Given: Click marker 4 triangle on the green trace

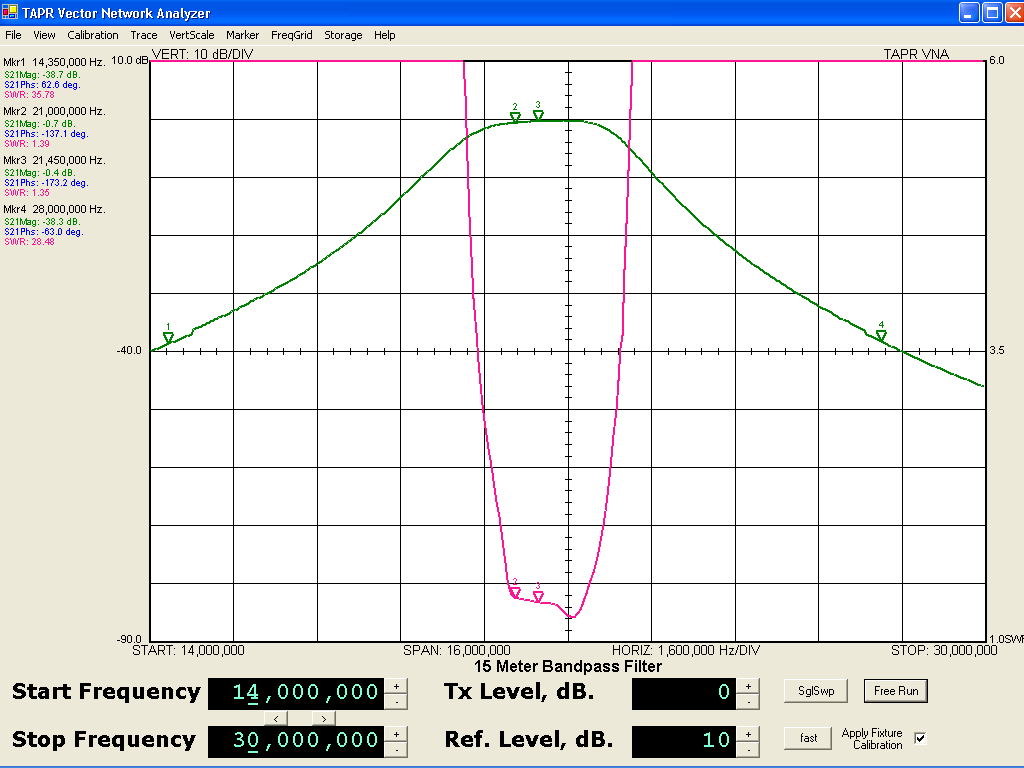Looking at the screenshot, I should click(880, 335).
